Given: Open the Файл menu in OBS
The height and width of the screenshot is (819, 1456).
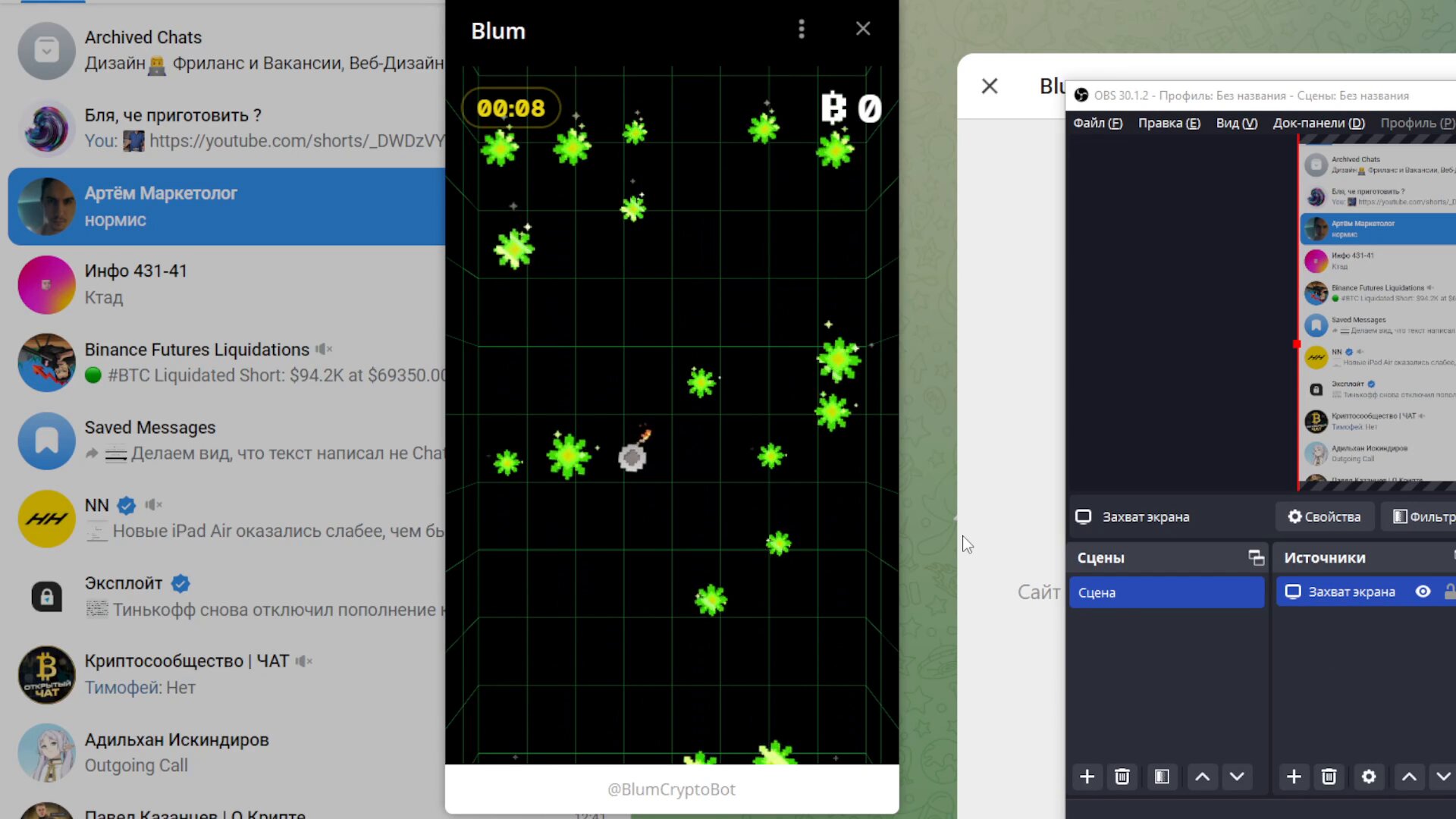Looking at the screenshot, I should coord(1098,123).
